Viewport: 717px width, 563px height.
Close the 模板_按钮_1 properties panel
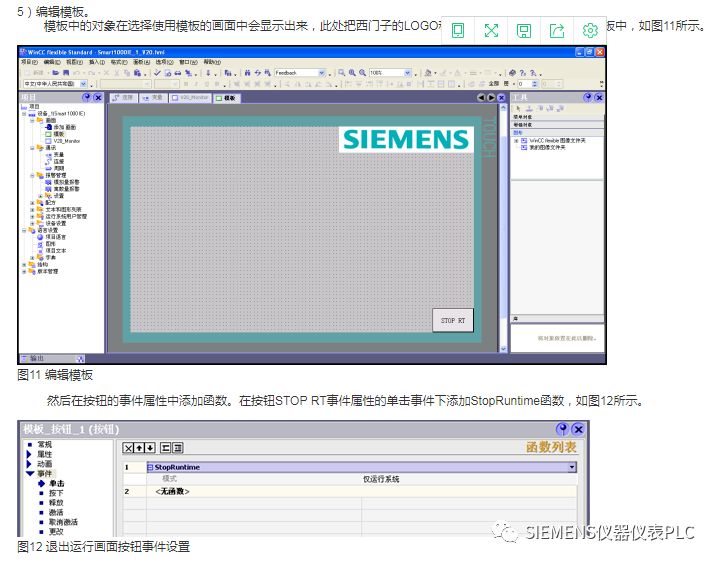point(578,429)
